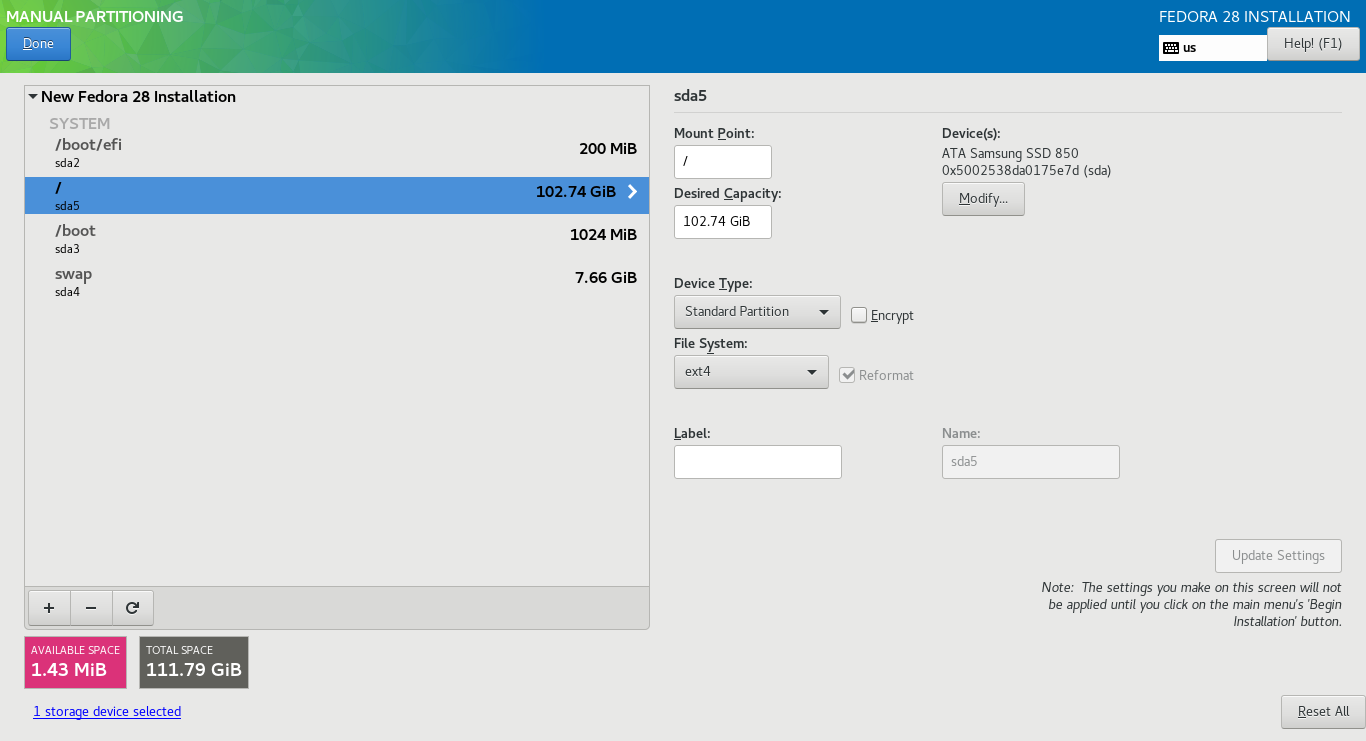Toggle the Reformat checkbox
The width and height of the screenshot is (1366, 741).
click(847, 375)
